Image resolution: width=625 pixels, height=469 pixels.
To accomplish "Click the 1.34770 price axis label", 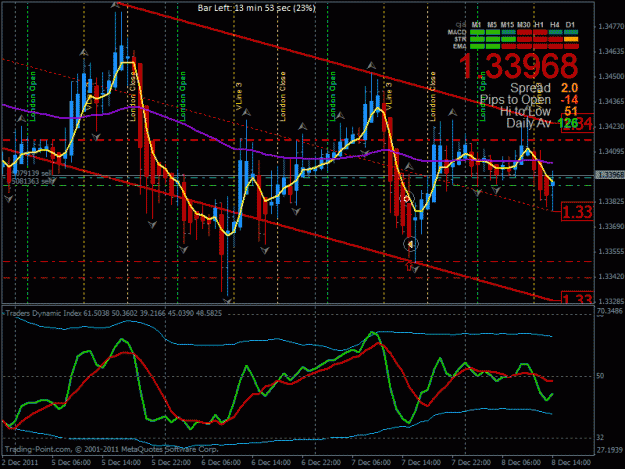I will [611, 27].
